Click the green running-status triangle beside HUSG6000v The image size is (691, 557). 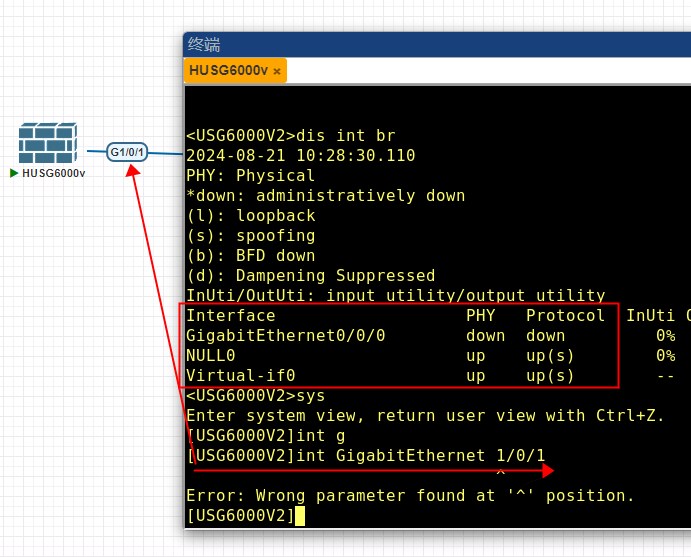[14, 173]
